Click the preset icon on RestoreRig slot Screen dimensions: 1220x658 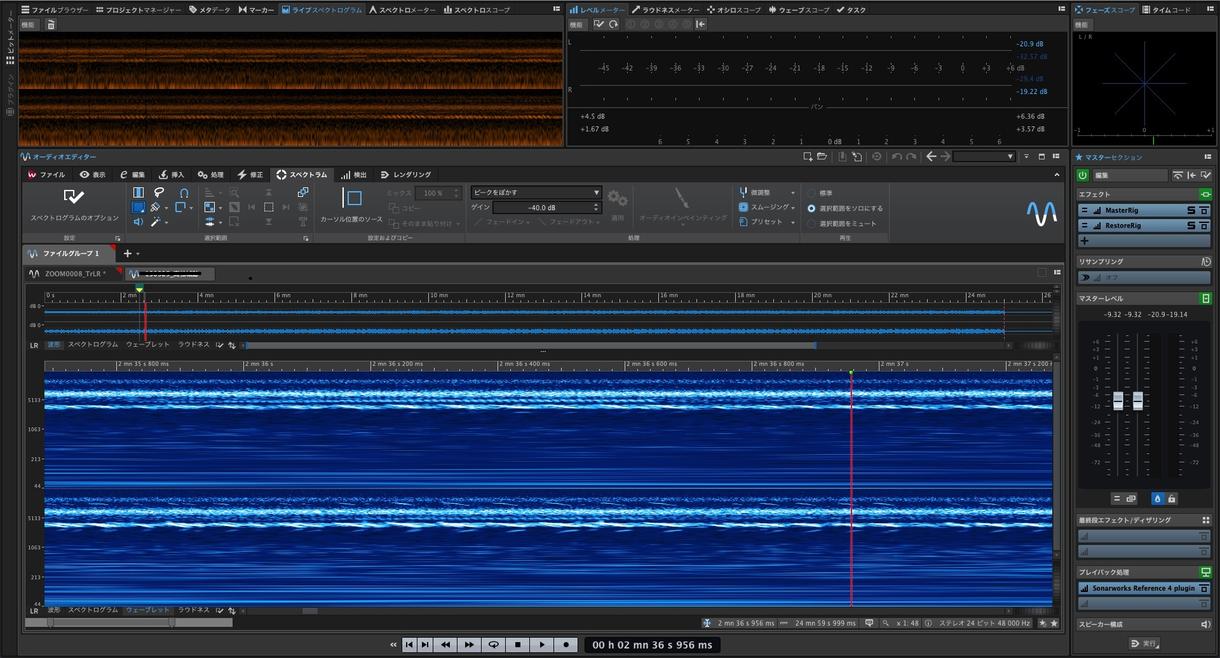pyautogui.click(x=1203, y=226)
